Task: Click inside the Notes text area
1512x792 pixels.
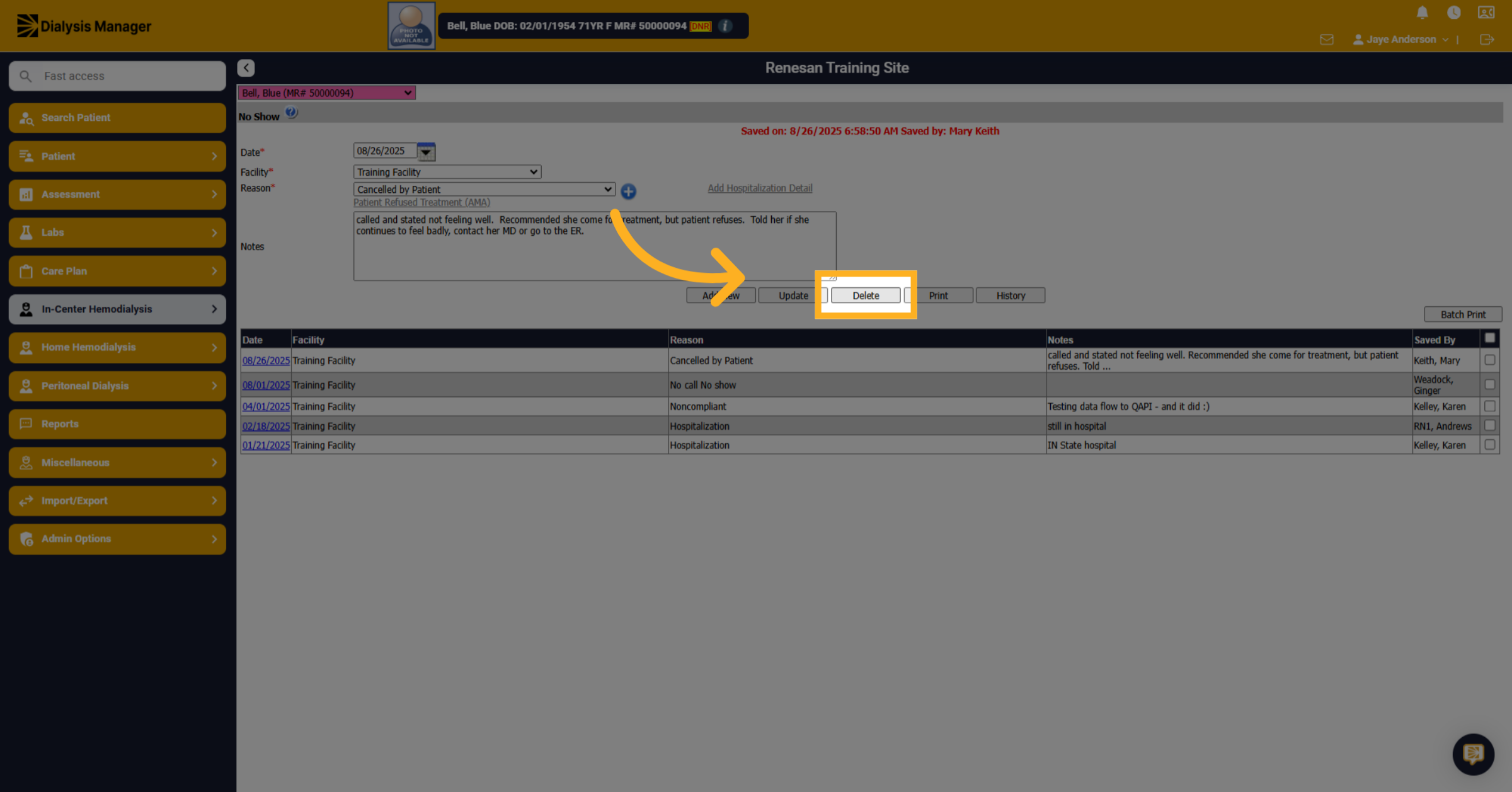Action: click(x=595, y=246)
